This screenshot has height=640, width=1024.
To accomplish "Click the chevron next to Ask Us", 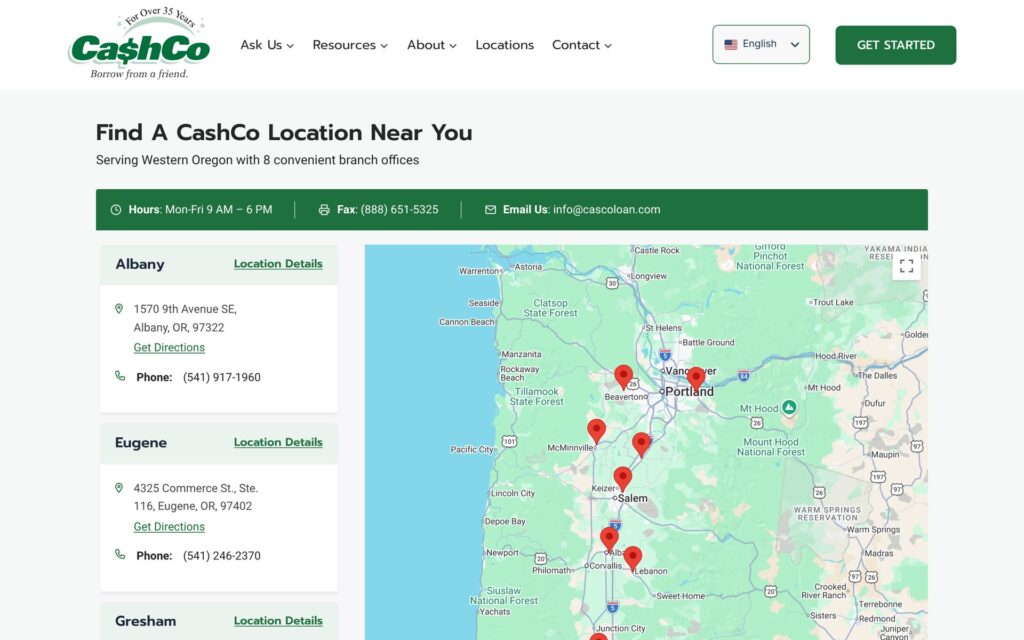I will pos(290,46).
